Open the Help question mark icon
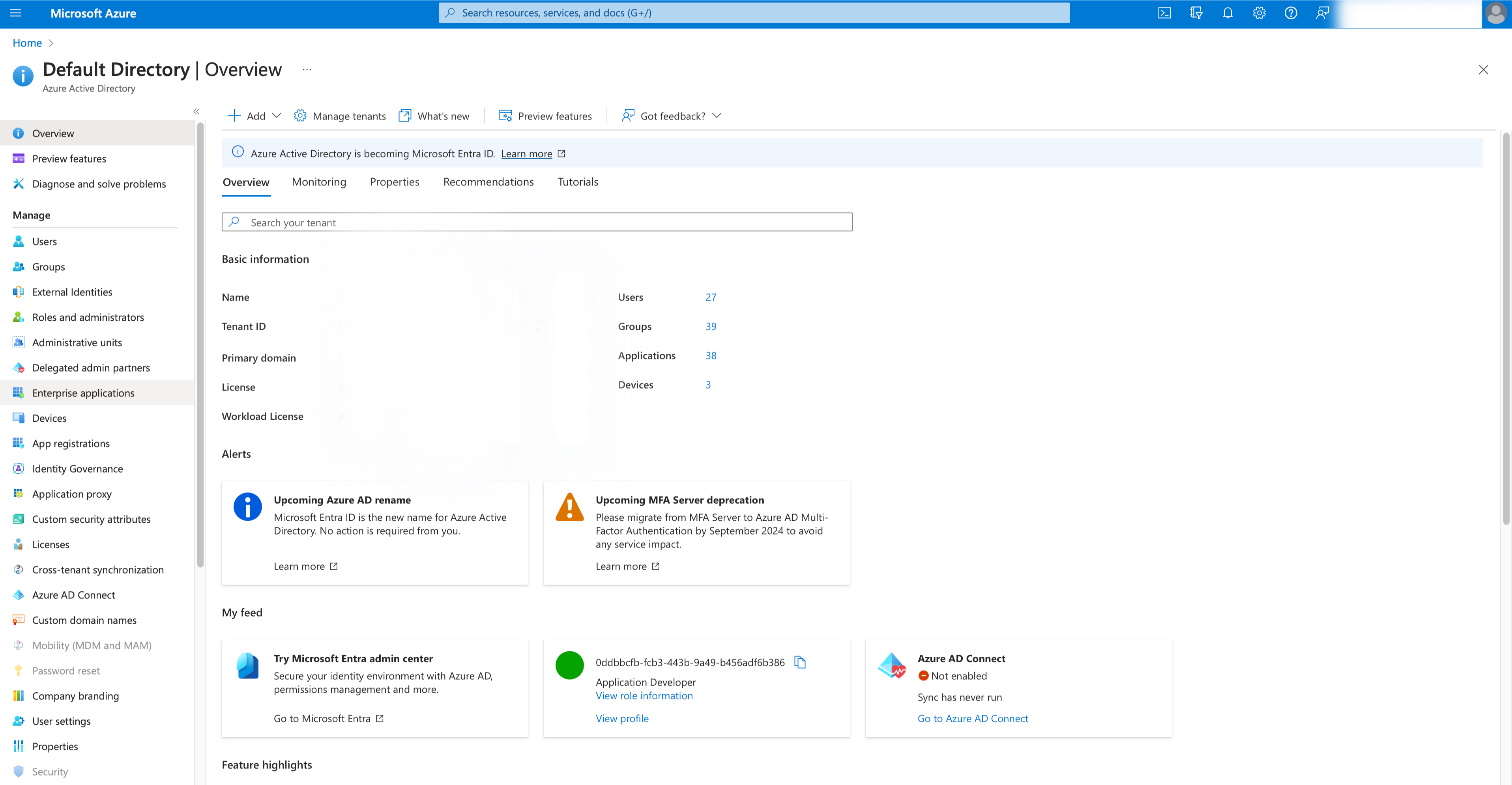 (x=1291, y=13)
